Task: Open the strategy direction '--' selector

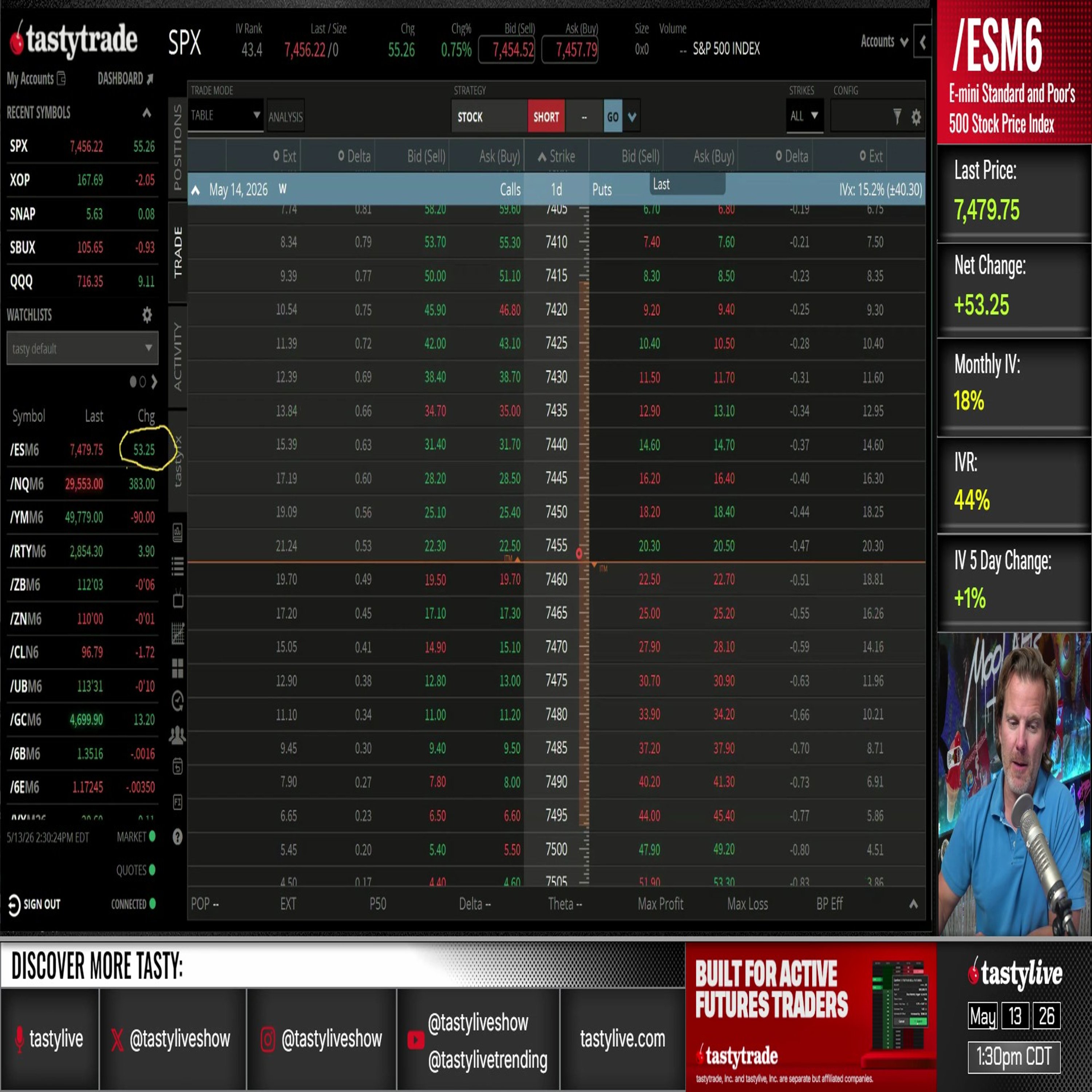Action: click(x=584, y=117)
